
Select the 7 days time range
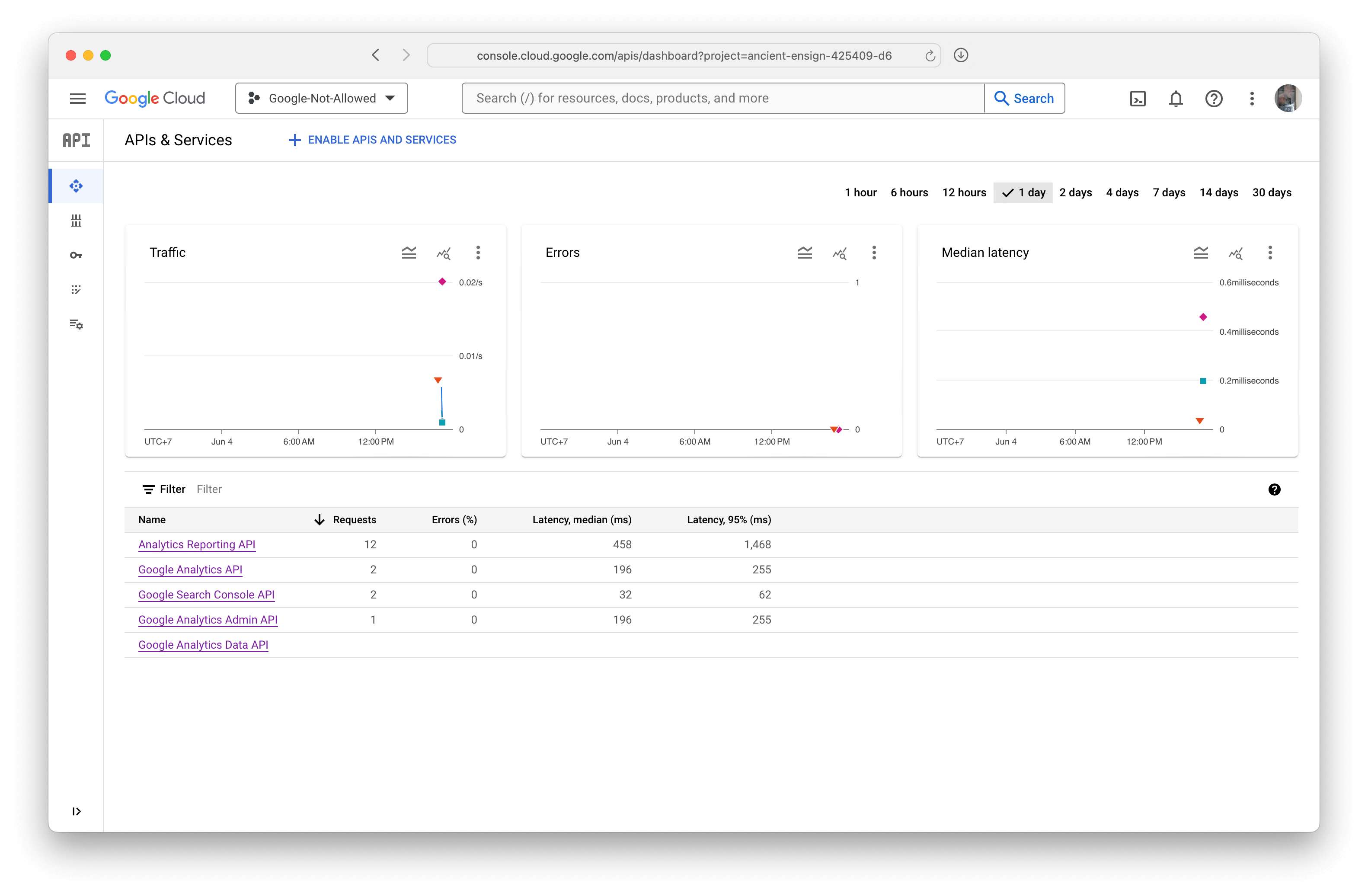pos(1169,192)
